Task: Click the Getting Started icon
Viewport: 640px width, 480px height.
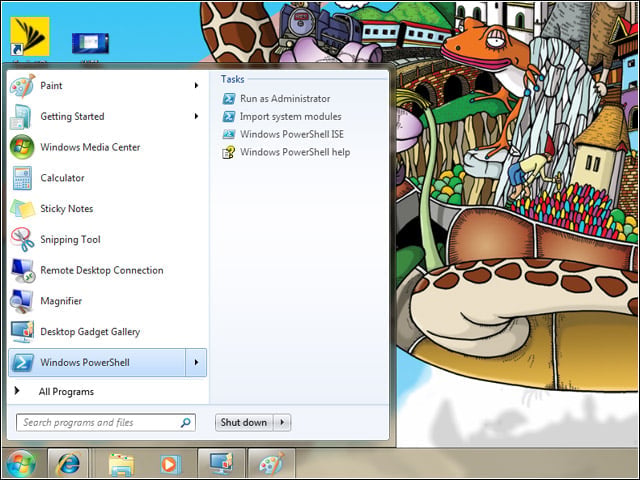Action: (22, 117)
